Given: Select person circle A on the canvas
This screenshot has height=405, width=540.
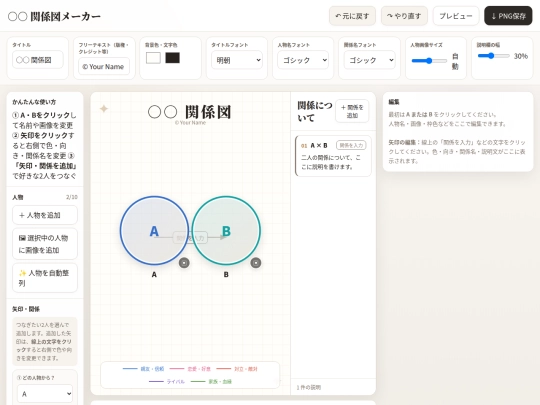Looking at the screenshot, I should [154, 231].
